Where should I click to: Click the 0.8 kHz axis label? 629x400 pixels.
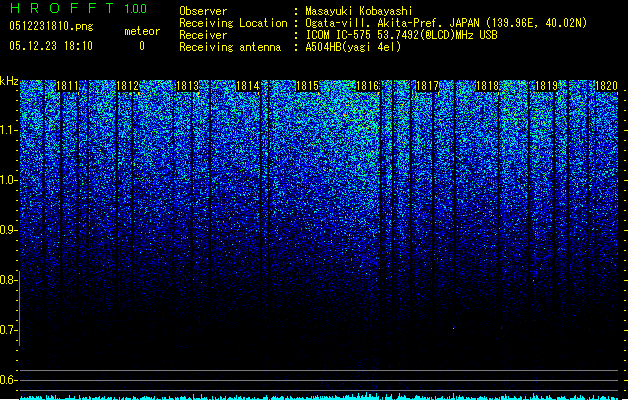tap(8, 280)
